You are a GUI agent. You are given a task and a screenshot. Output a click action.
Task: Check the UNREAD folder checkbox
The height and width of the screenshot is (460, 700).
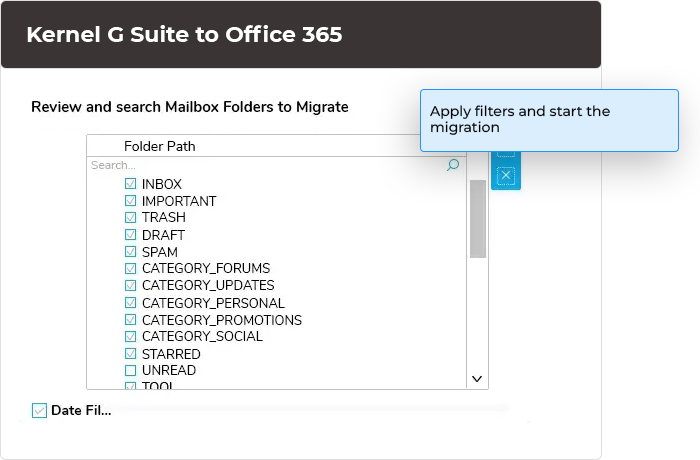[130, 370]
